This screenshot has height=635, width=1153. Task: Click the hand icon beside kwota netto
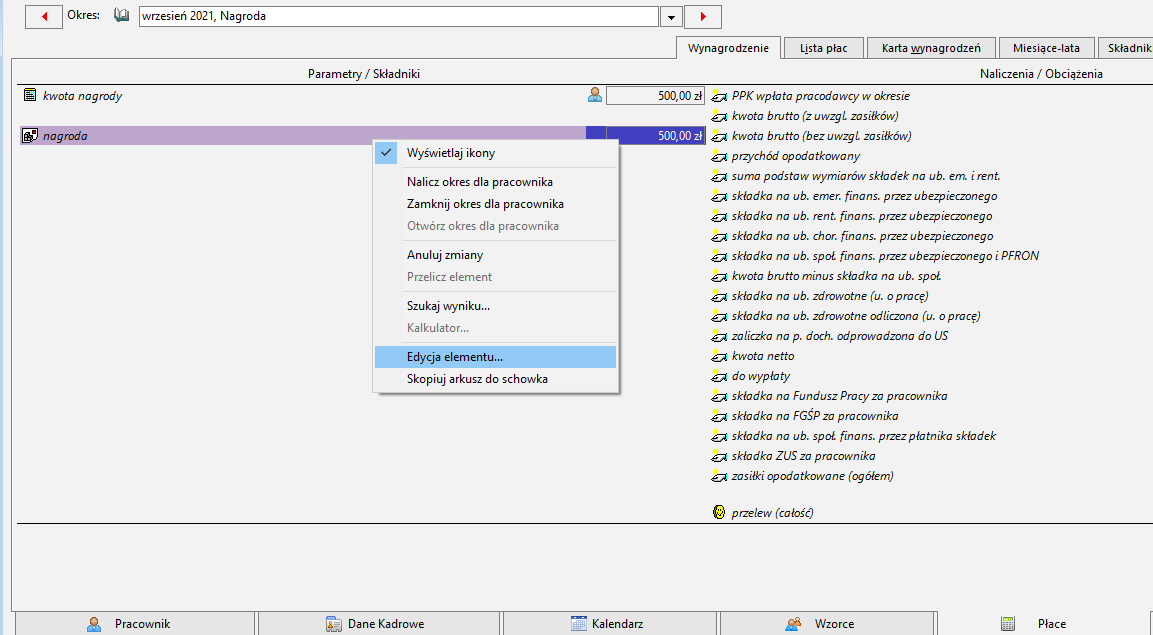(x=719, y=356)
